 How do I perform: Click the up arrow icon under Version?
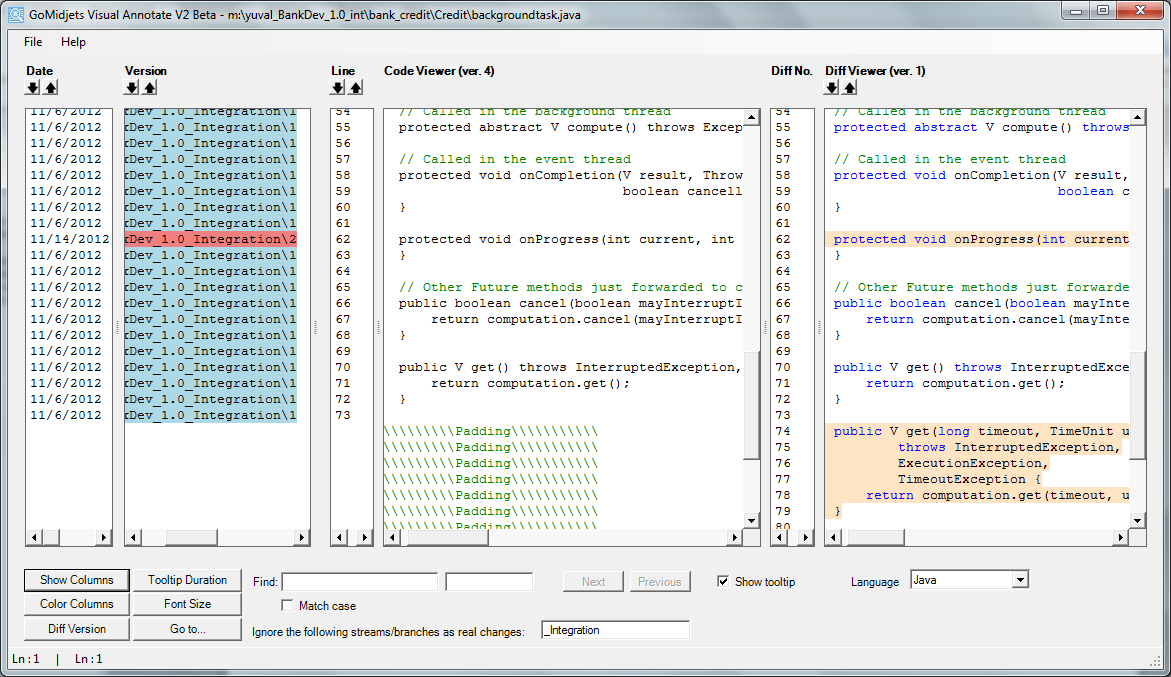(x=150, y=88)
